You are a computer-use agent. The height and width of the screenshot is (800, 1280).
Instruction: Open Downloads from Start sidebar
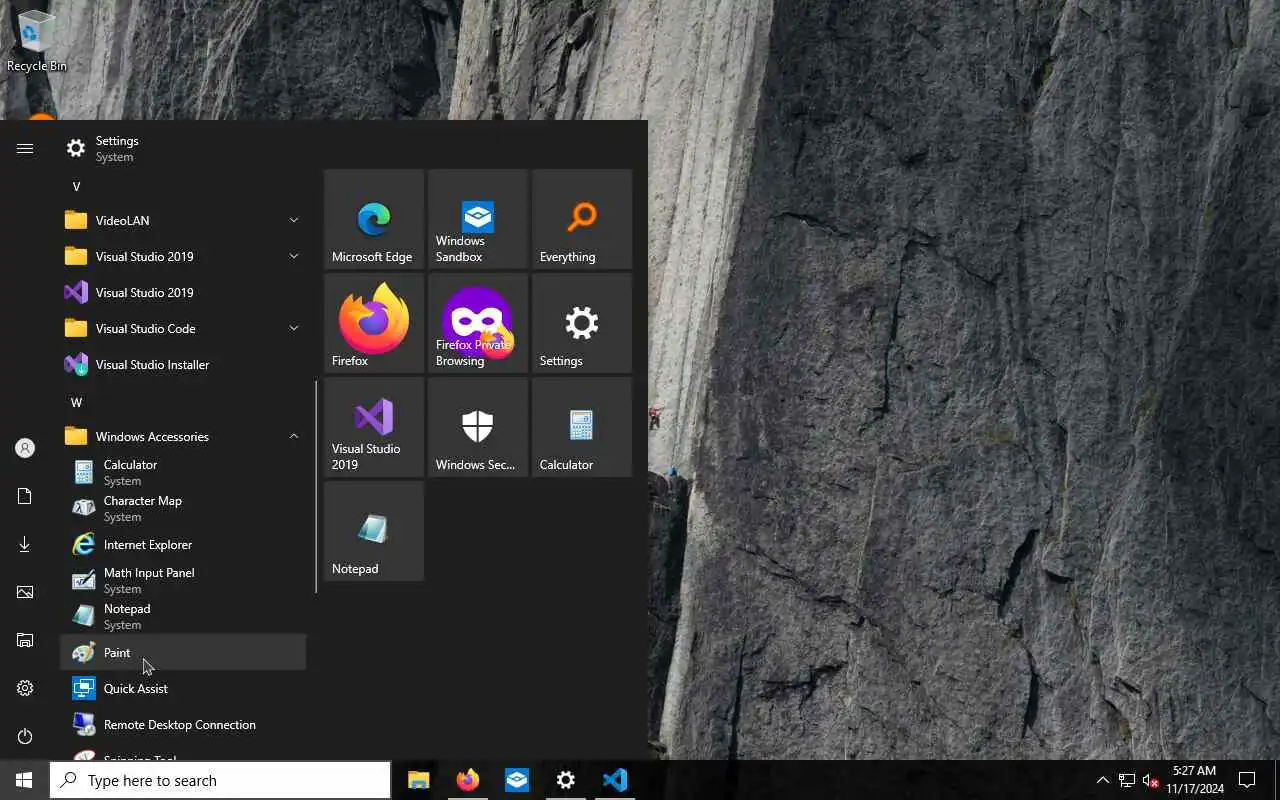point(25,544)
